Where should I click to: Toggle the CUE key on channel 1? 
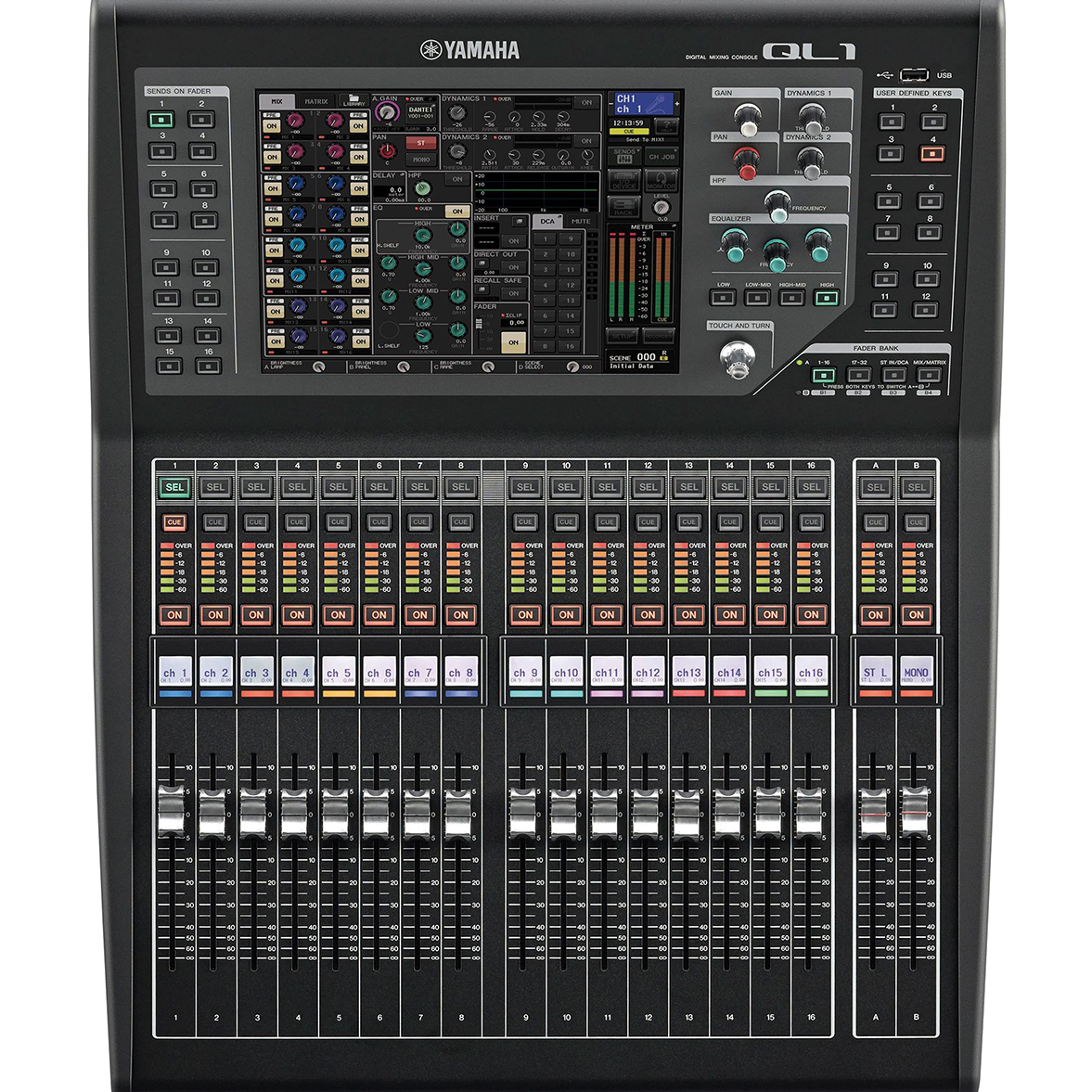[174, 521]
